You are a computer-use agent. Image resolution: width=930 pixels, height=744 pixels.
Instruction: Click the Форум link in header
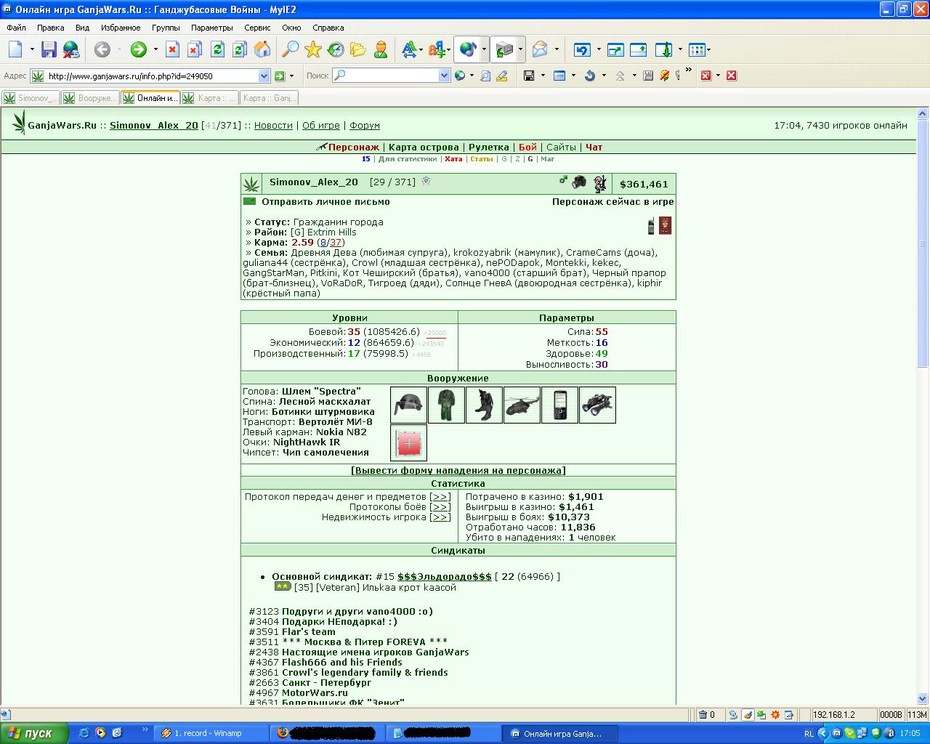[364, 125]
